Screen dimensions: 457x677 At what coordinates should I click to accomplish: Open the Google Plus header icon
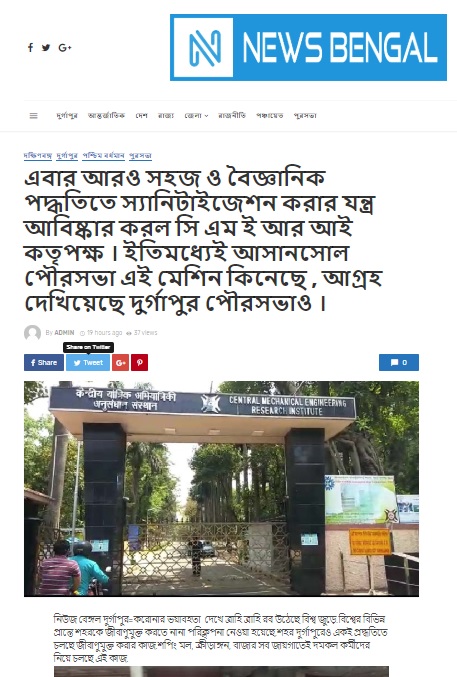point(65,47)
